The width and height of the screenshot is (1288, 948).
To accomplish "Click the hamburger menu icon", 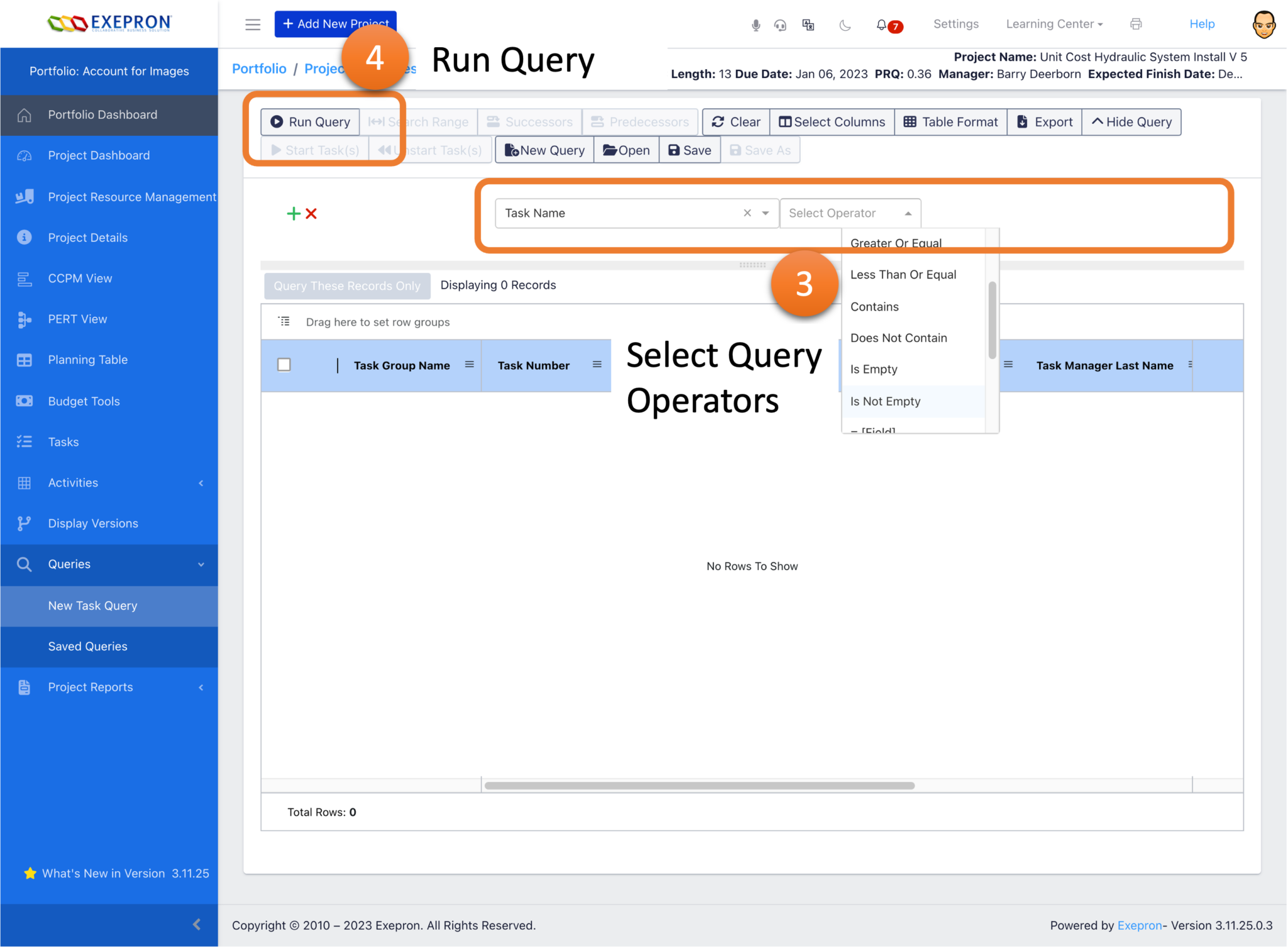I will [253, 25].
